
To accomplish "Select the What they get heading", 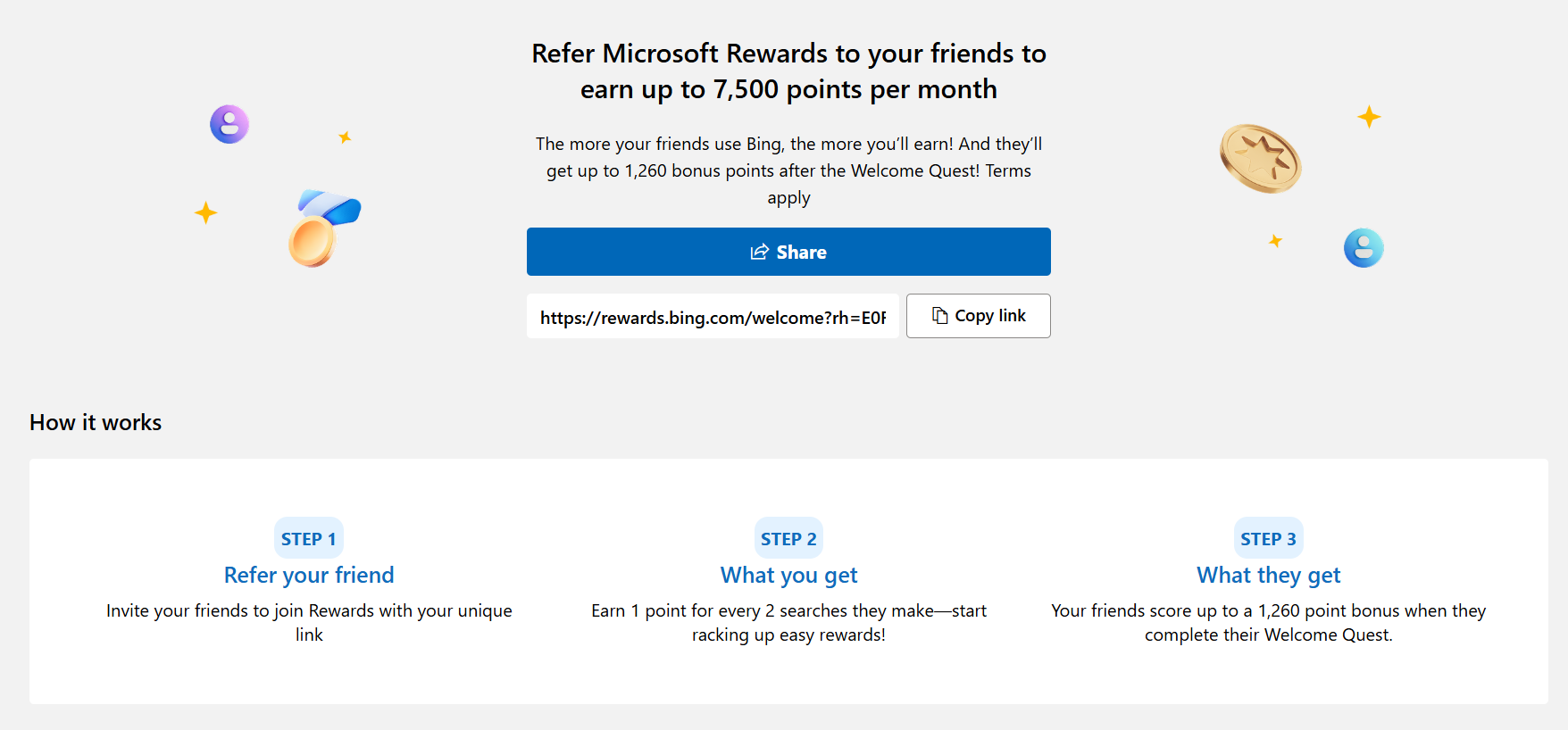I will (x=1268, y=576).
